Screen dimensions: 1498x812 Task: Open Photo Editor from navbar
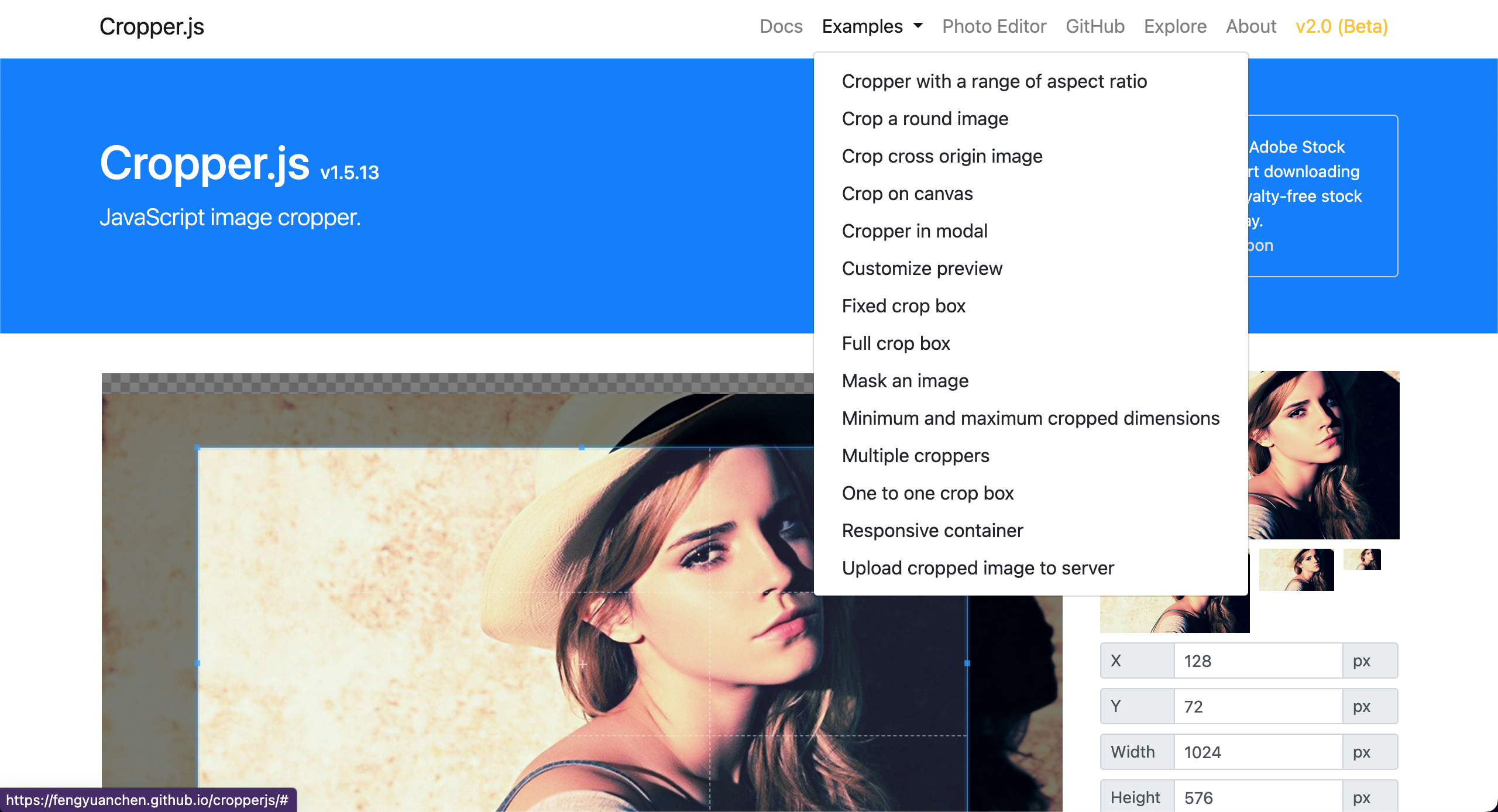coord(994,26)
